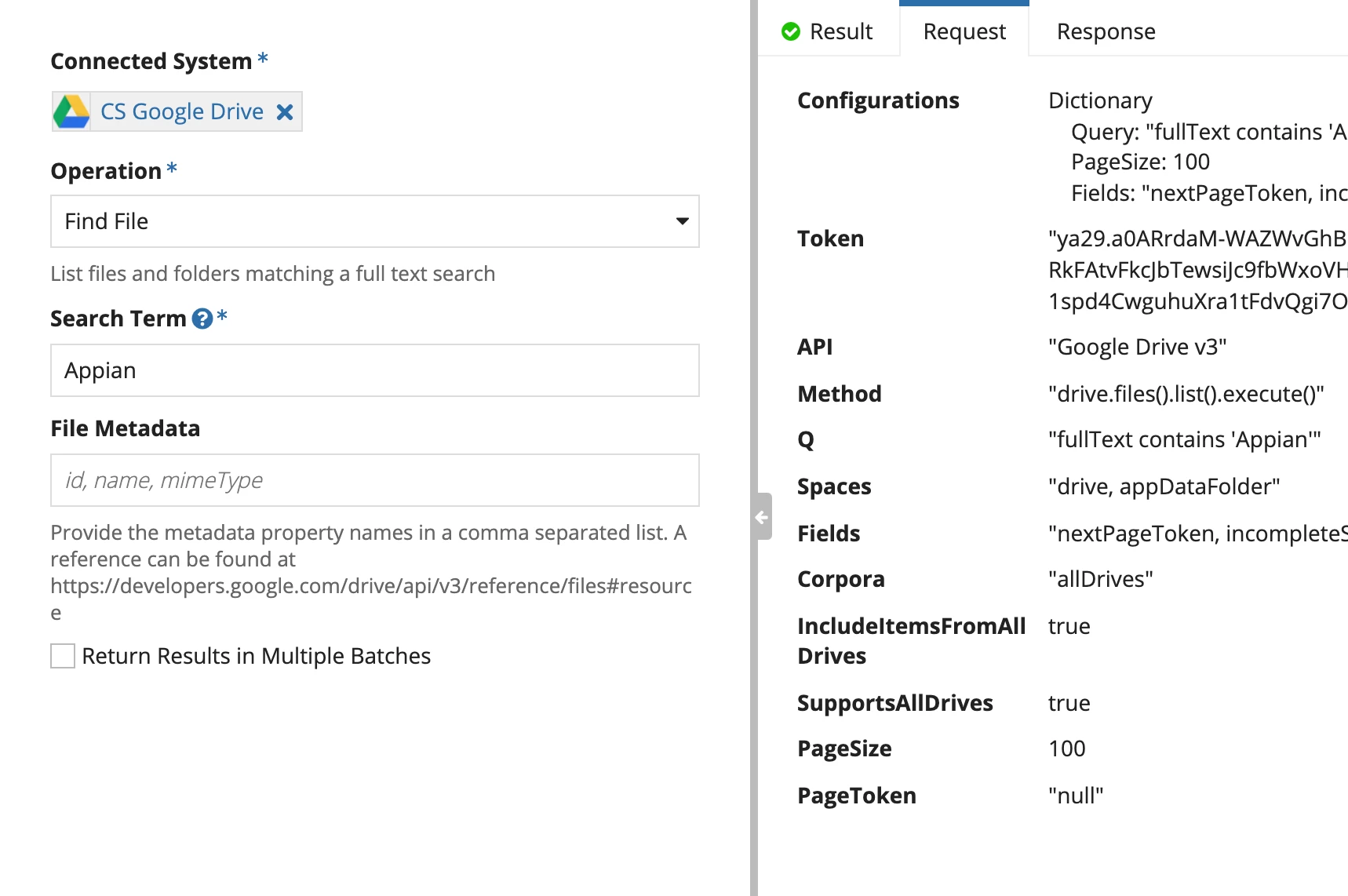Click the Query configuration line
The height and width of the screenshot is (896, 1348).
1208,132
